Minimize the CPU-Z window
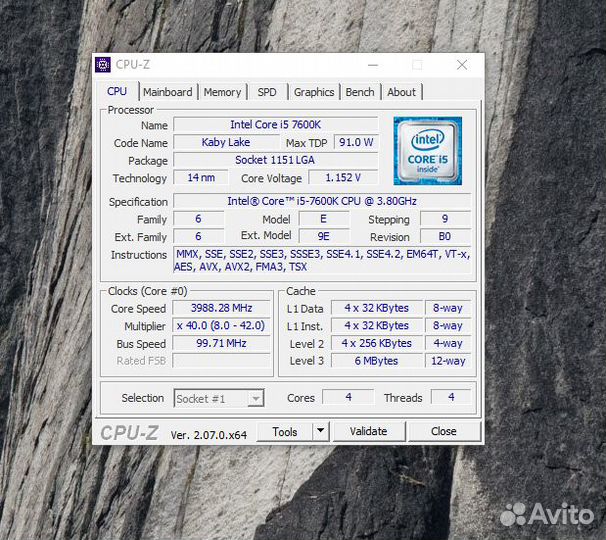This screenshot has height=540, width=606. click(373, 65)
